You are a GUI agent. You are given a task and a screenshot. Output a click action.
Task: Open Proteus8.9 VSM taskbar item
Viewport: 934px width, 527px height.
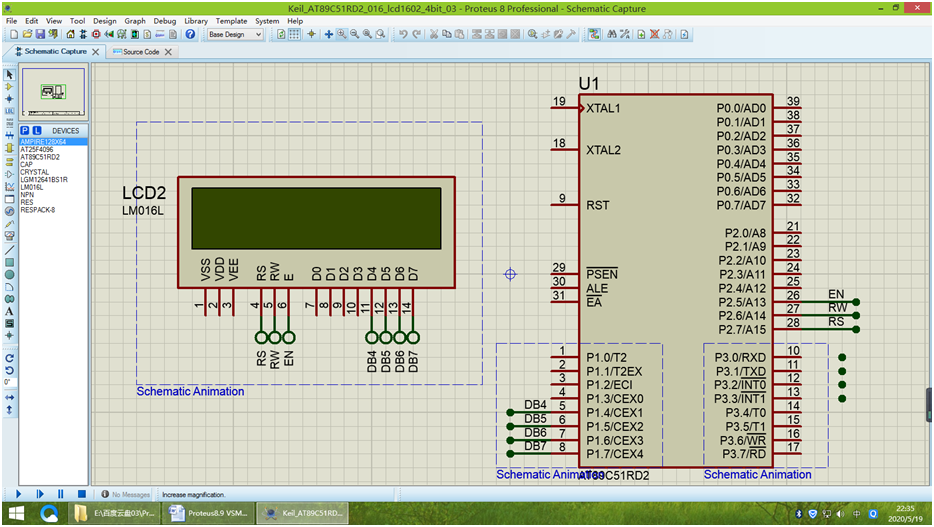point(209,513)
